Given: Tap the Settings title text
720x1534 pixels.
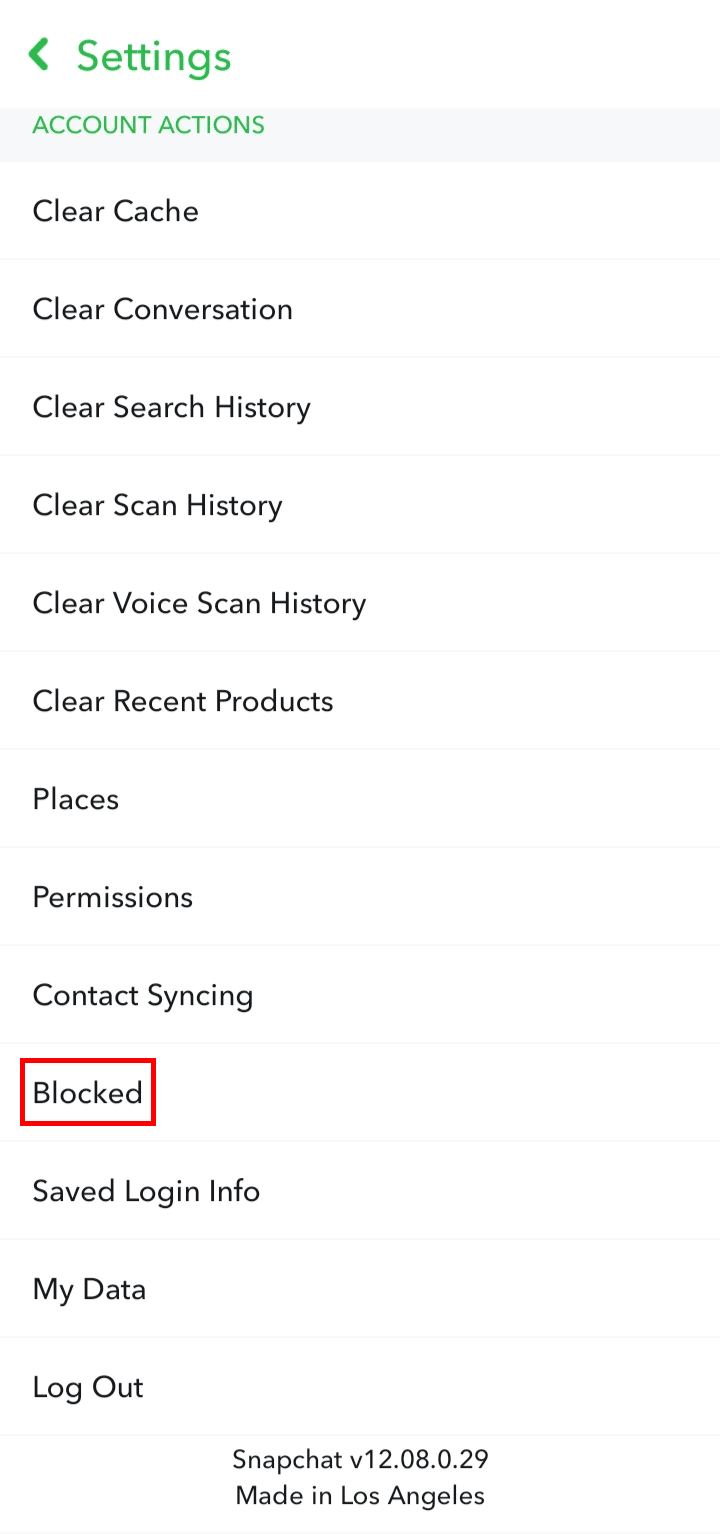Looking at the screenshot, I should pyautogui.click(x=154, y=57).
